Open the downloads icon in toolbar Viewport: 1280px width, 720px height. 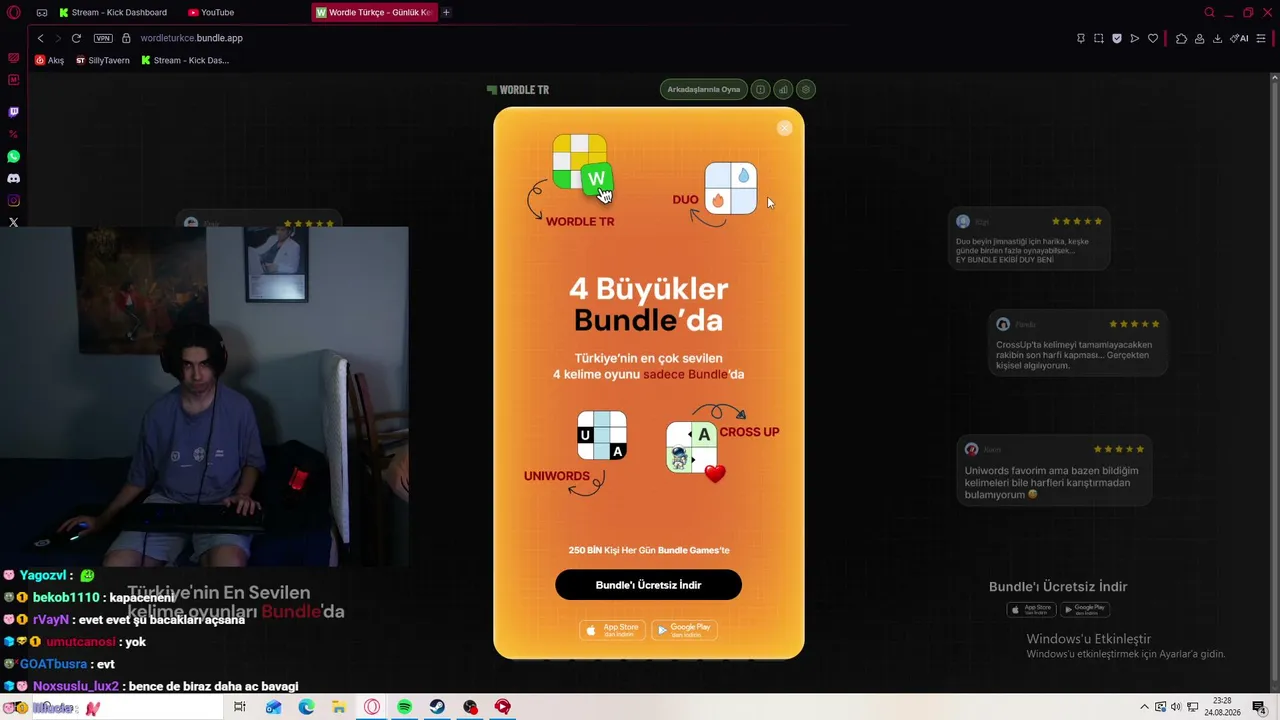pos(1217,38)
